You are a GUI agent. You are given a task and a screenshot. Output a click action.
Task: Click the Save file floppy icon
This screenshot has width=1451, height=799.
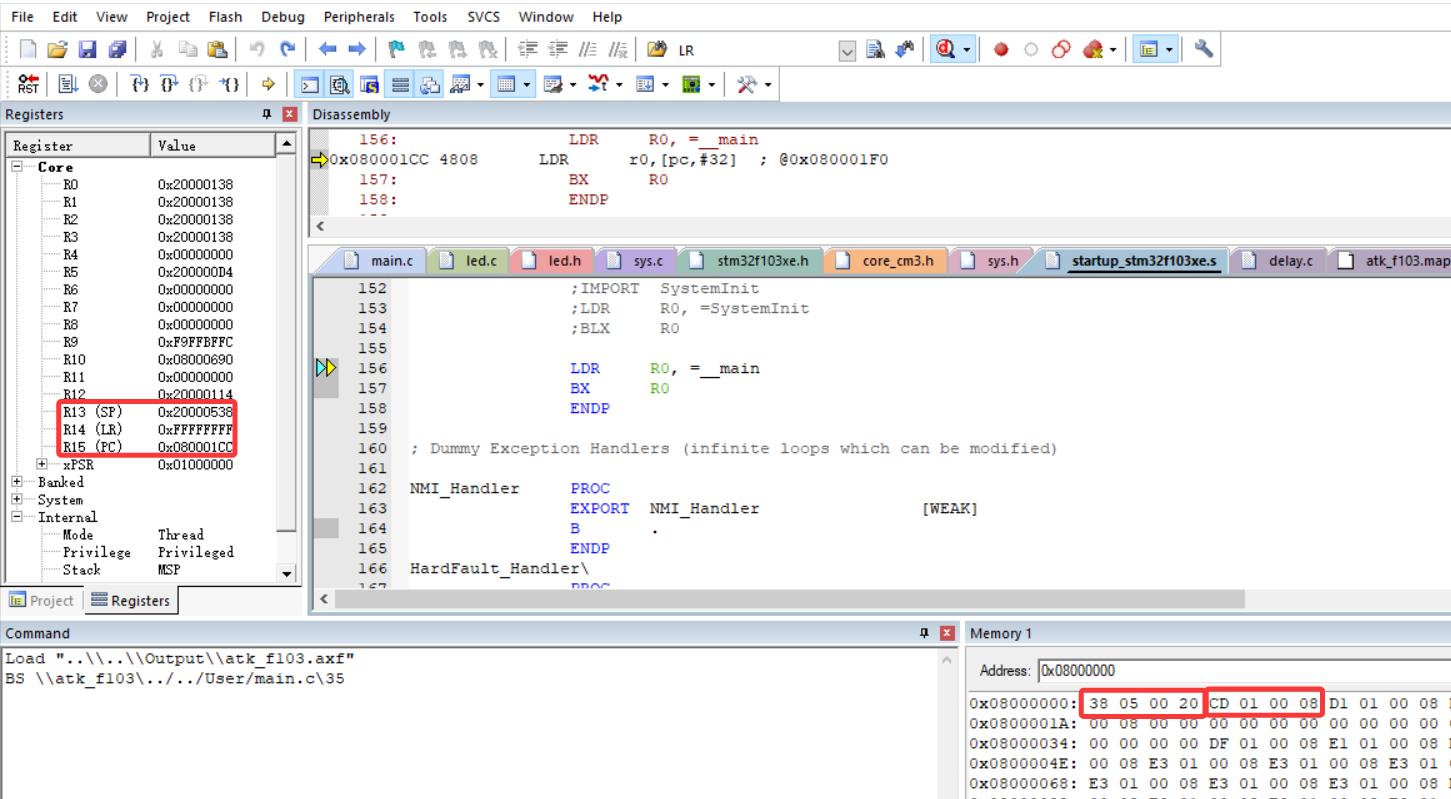[x=87, y=49]
